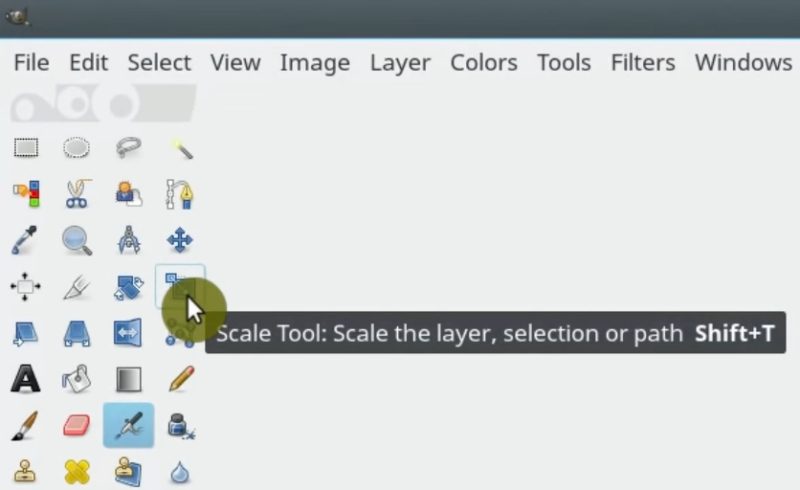Choose the Bucket Fill tool
800x490 pixels.
pos(77,379)
